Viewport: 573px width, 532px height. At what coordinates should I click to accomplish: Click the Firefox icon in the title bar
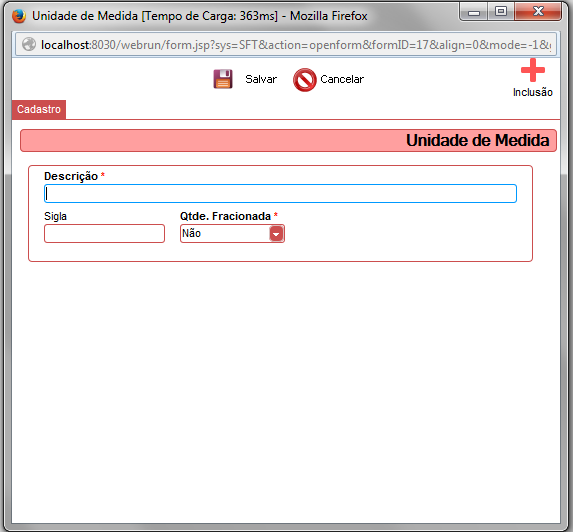coord(18,16)
